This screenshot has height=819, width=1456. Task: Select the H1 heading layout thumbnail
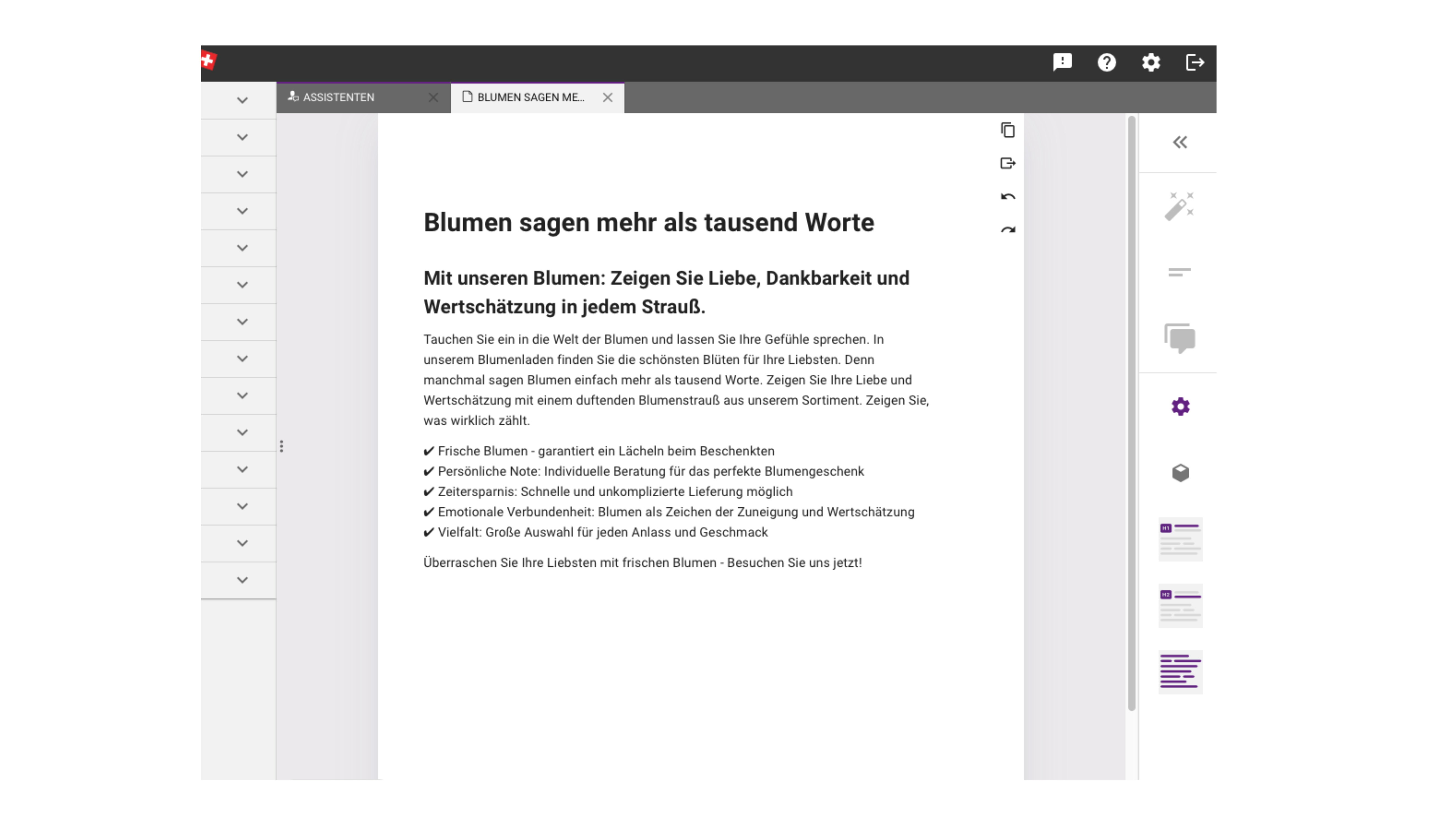[1180, 539]
